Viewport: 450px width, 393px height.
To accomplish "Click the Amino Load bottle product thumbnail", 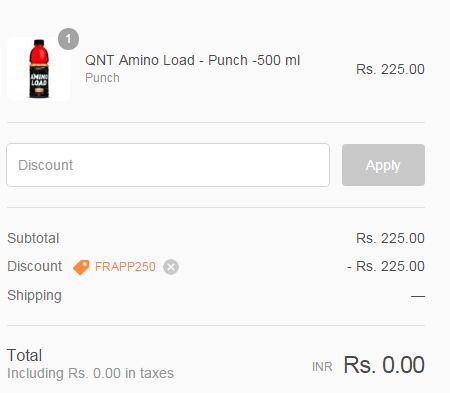I will coord(38,69).
